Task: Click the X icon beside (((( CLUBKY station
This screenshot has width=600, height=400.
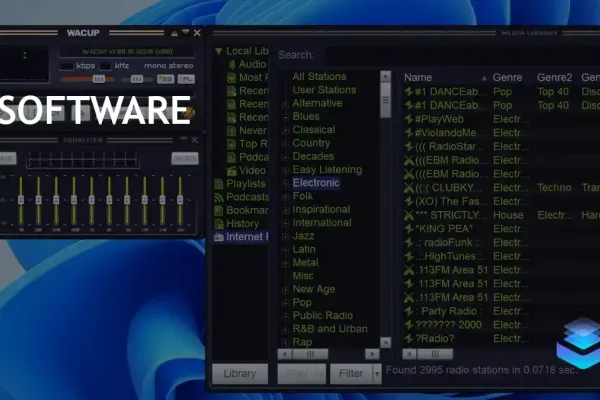Action: pyautogui.click(x=409, y=188)
